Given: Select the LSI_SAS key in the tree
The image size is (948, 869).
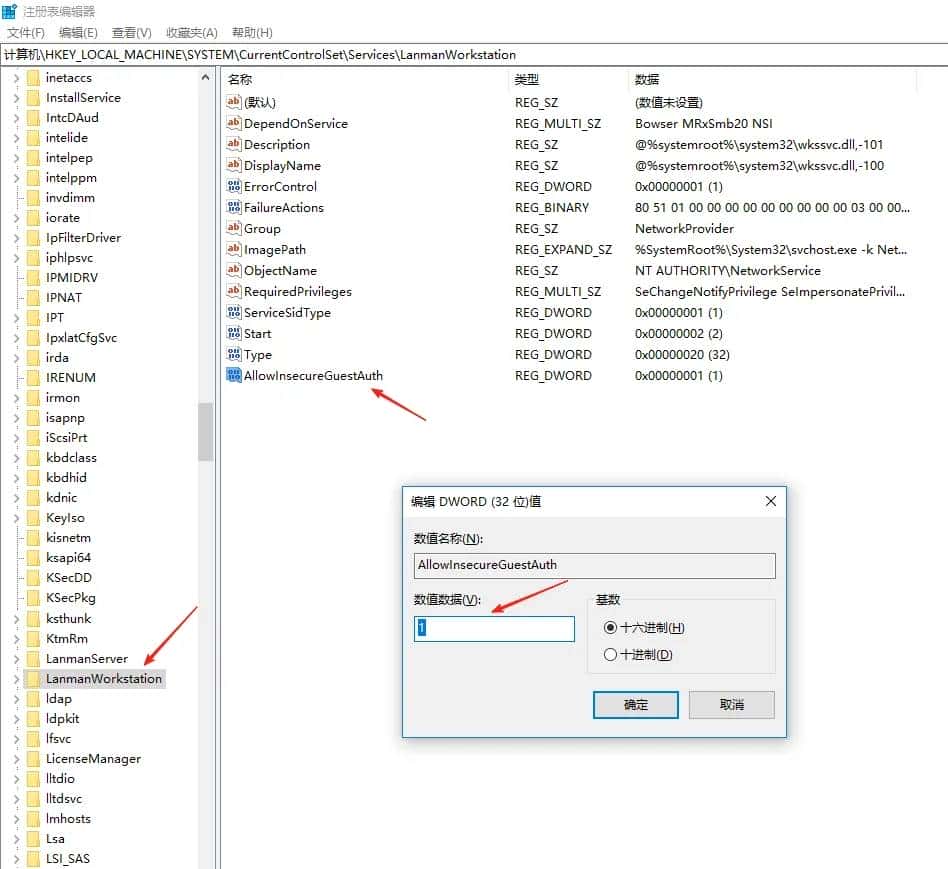Looking at the screenshot, I should (68, 859).
